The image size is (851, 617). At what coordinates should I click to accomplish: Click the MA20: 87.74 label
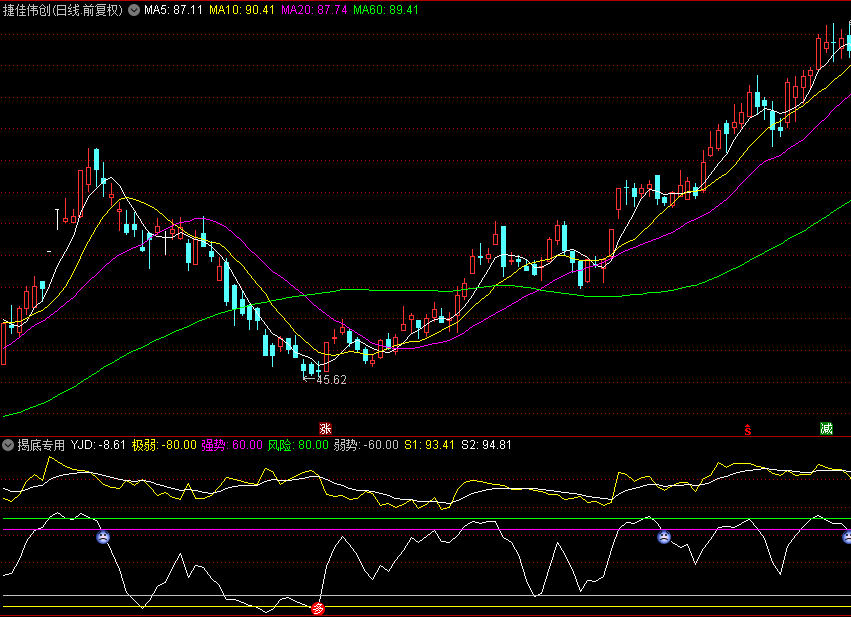(314, 10)
